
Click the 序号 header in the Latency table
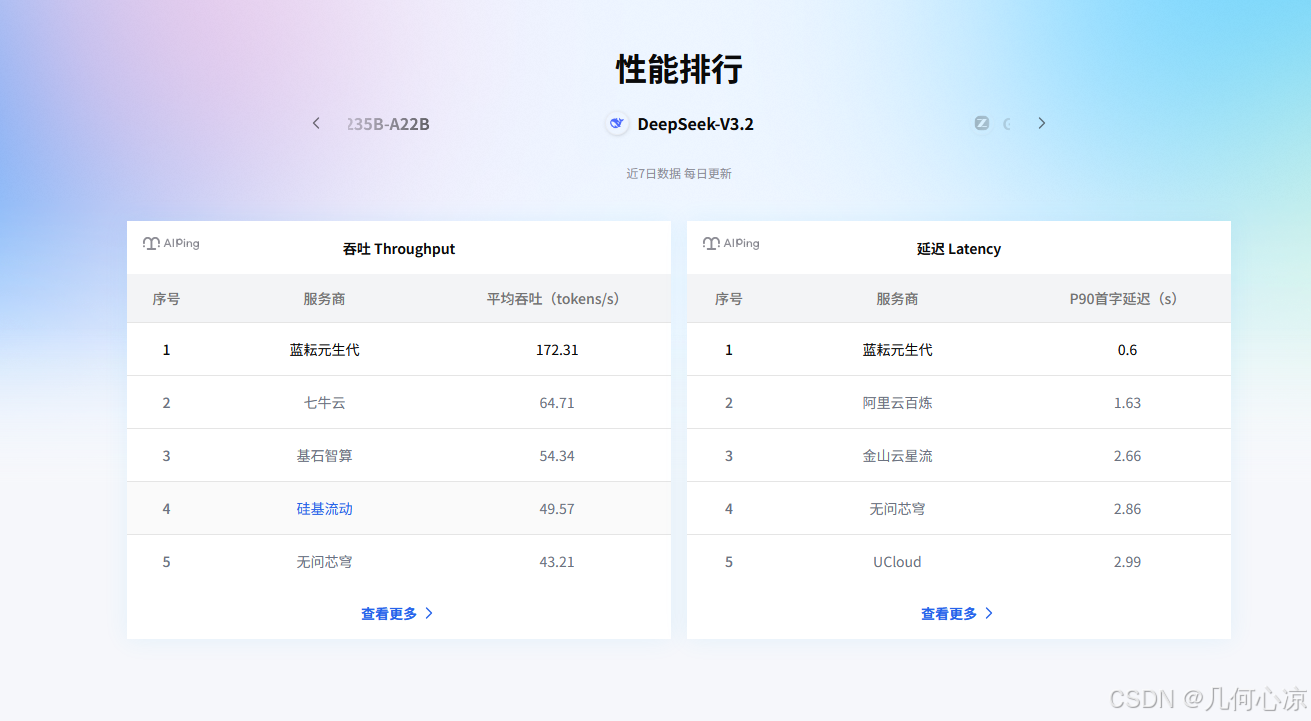tap(729, 299)
